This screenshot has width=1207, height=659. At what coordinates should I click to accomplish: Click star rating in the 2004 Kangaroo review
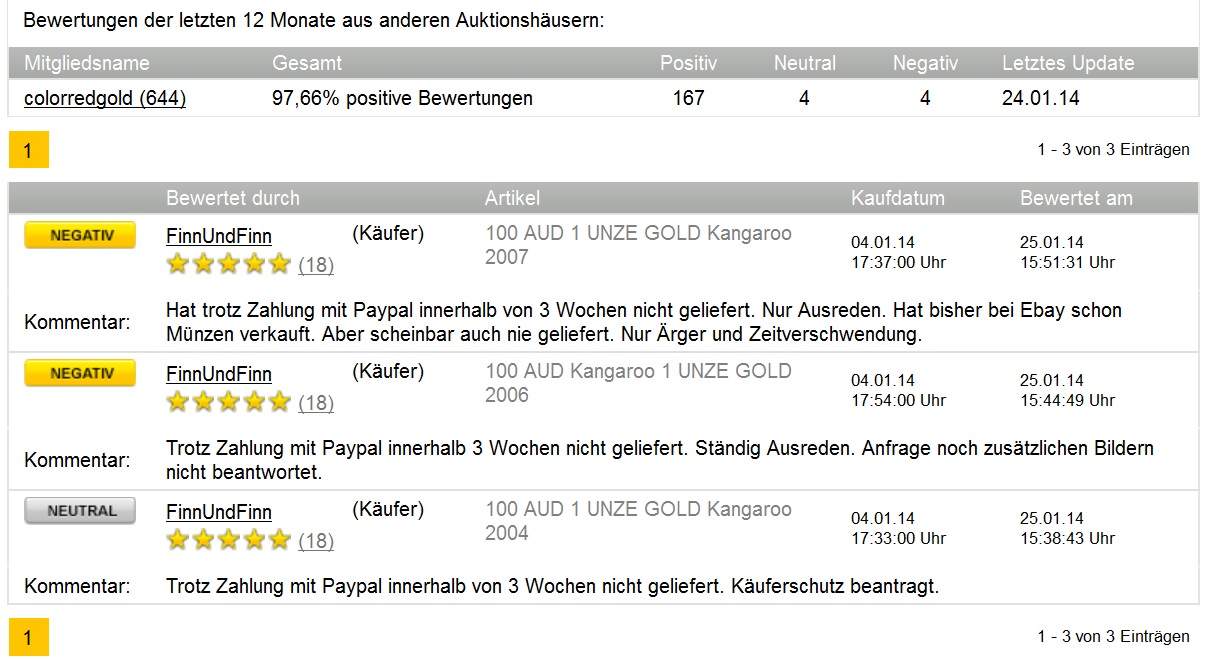click(x=228, y=540)
